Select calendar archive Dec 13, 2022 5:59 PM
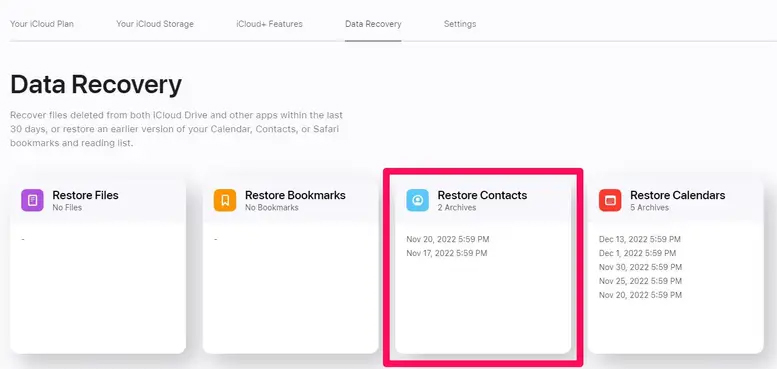This screenshot has width=777, height=369. point(640,239)
